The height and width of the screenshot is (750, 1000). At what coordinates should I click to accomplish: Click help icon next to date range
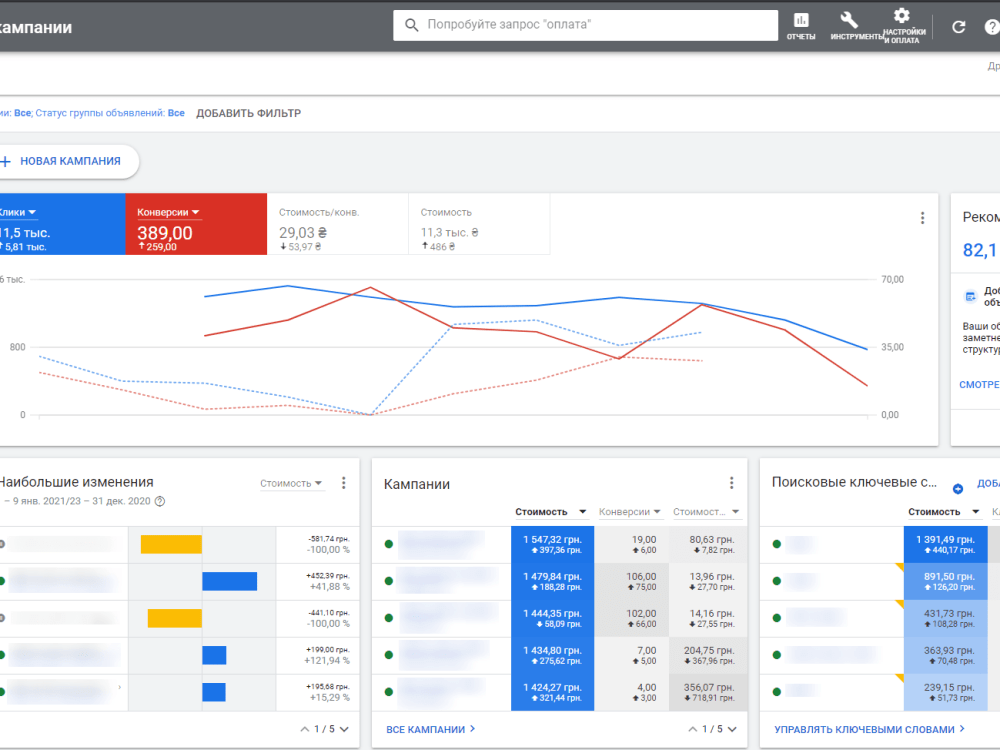[160, 501]
